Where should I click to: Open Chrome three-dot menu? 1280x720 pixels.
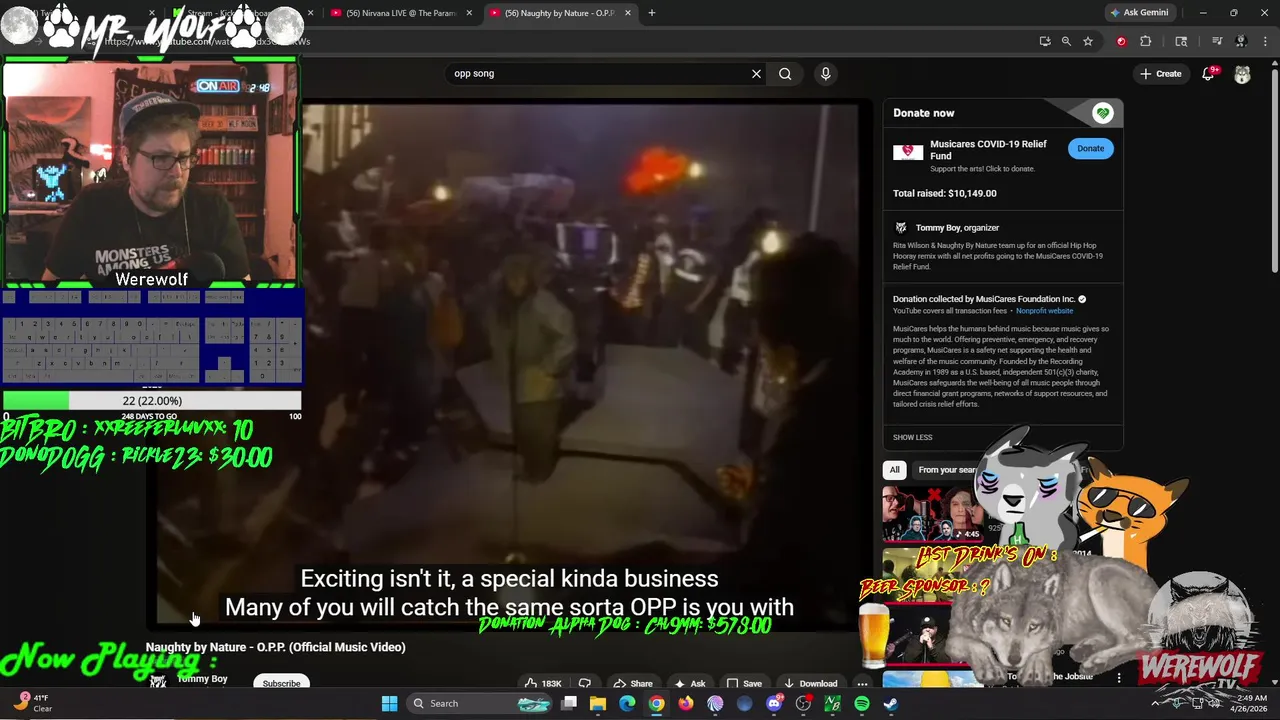point(1265,41)
